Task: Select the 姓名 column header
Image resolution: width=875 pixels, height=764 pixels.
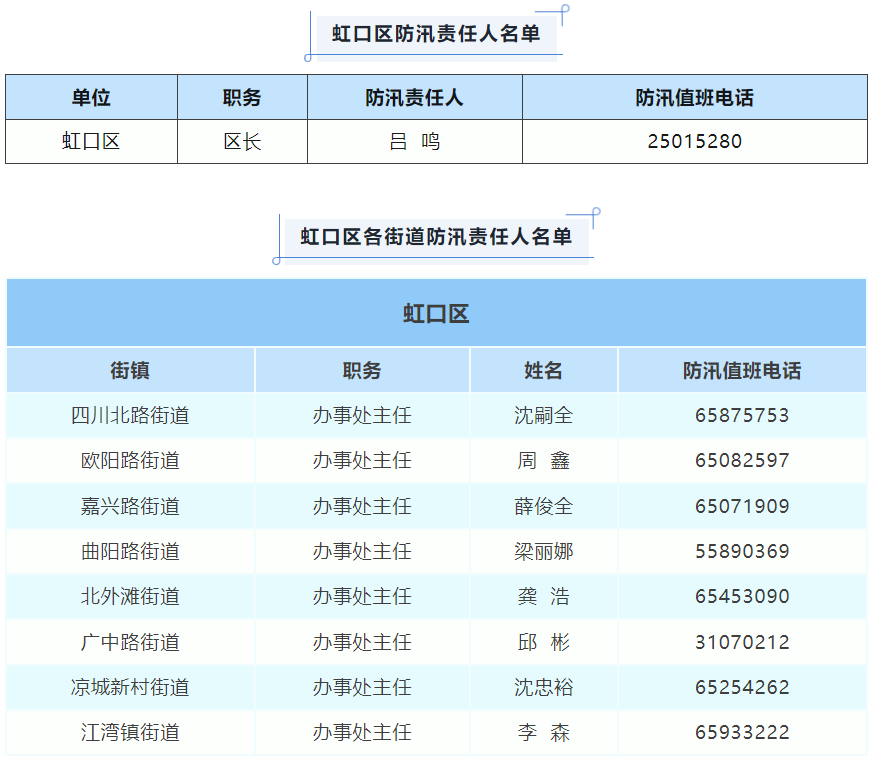Action: [x=543, y=371]
